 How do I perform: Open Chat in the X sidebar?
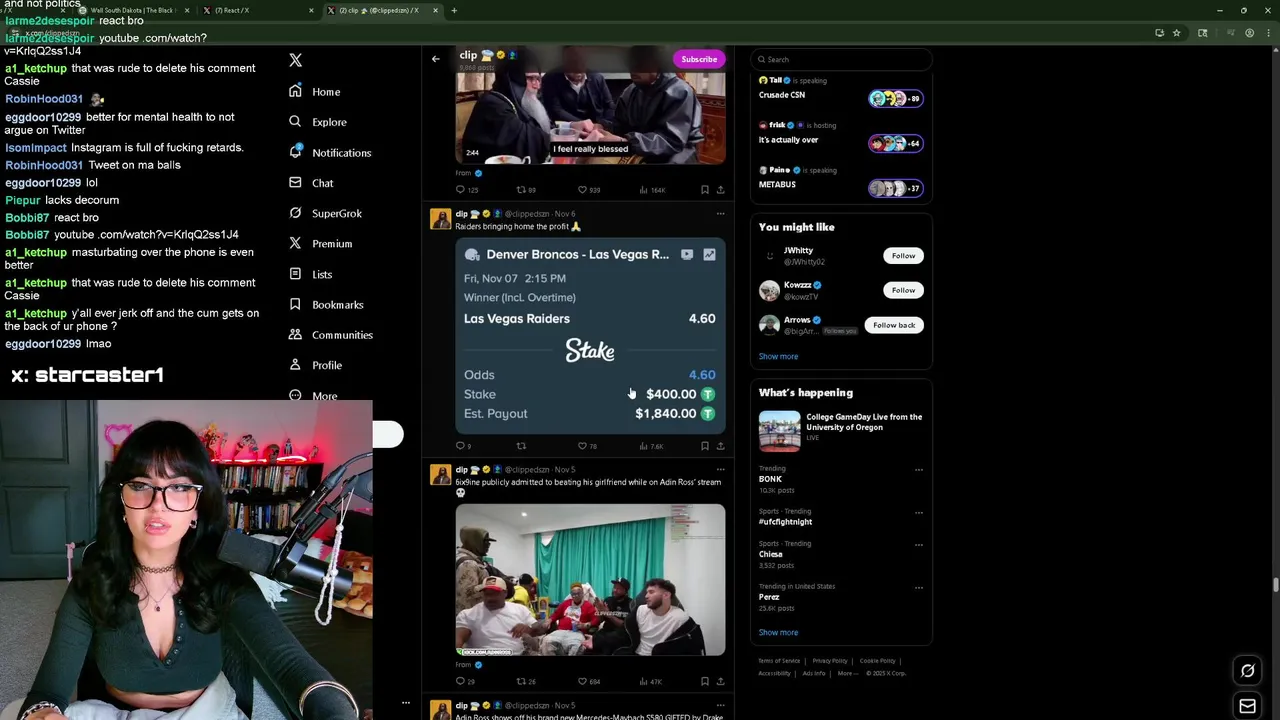click(x=310, y=183)
